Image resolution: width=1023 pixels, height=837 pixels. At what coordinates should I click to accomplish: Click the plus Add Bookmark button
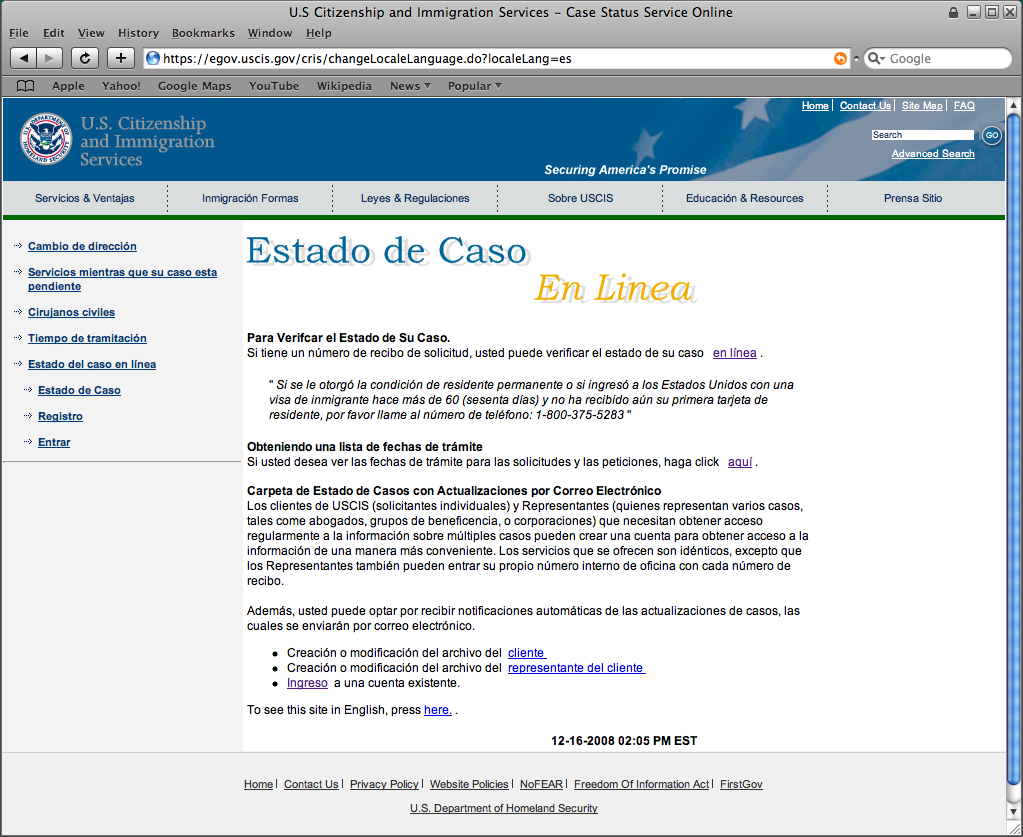tap(120, 58)
